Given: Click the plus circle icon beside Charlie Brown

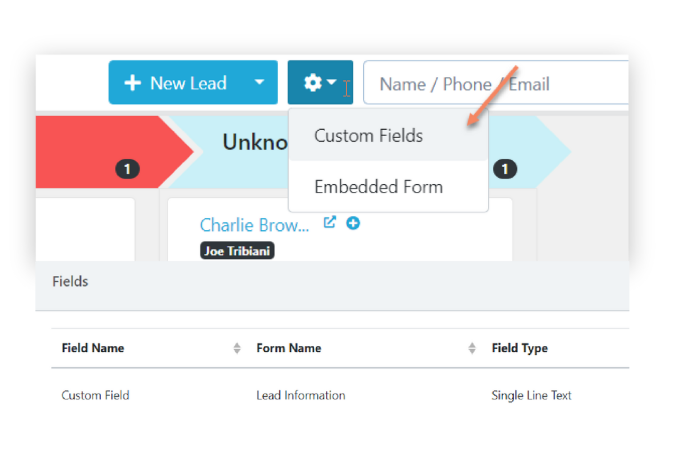Looking at the screenshot, I should (x=353, y=223).
